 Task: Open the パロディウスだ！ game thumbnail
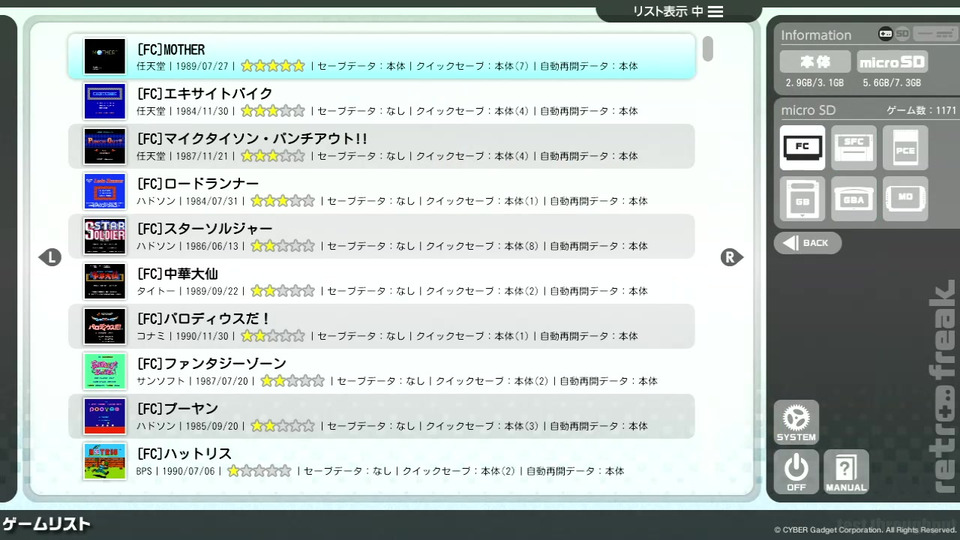[x=105, y=326]
